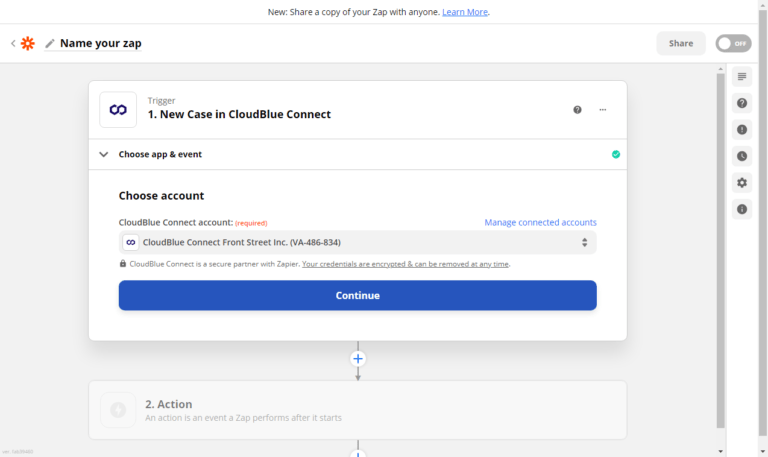
Task: Open the alert exclamation icon in sidebar
Action: [742, 129]
